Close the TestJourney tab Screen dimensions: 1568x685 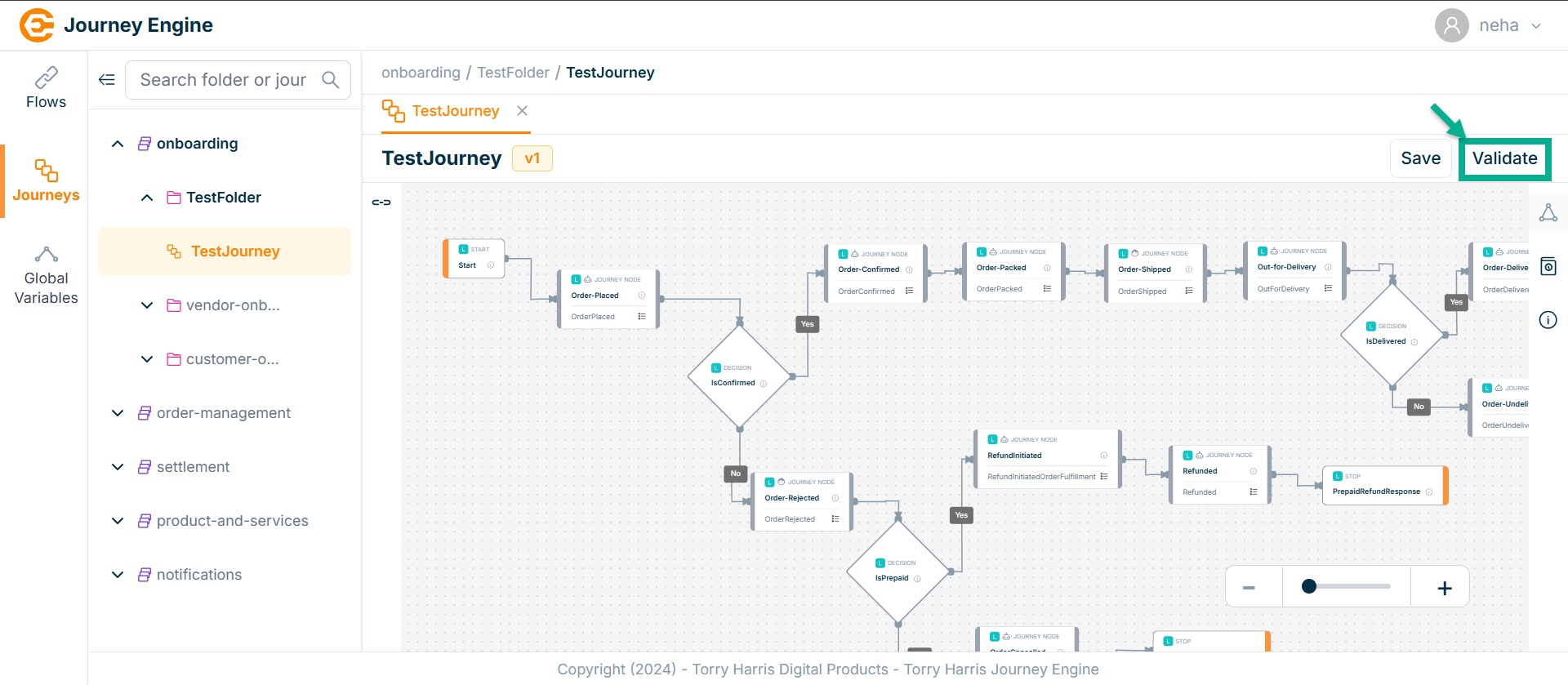click(522, 111)
